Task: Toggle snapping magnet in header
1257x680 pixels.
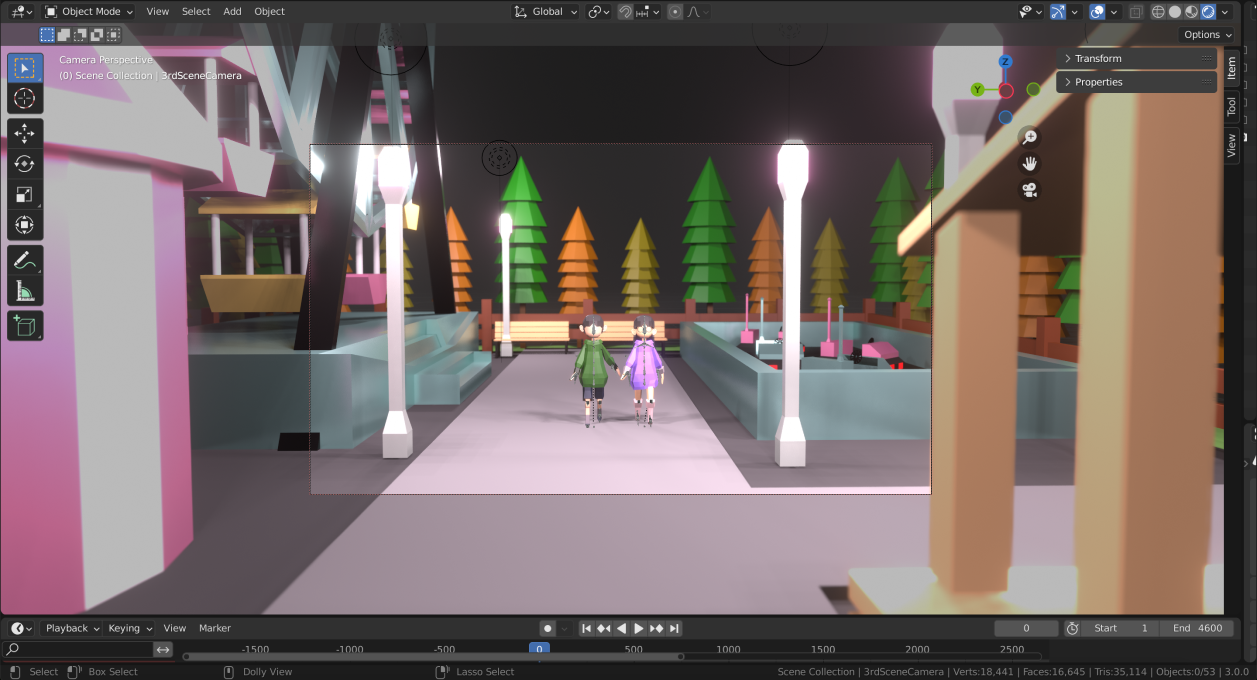Action: pyautogui.click(x=625, y=12)
